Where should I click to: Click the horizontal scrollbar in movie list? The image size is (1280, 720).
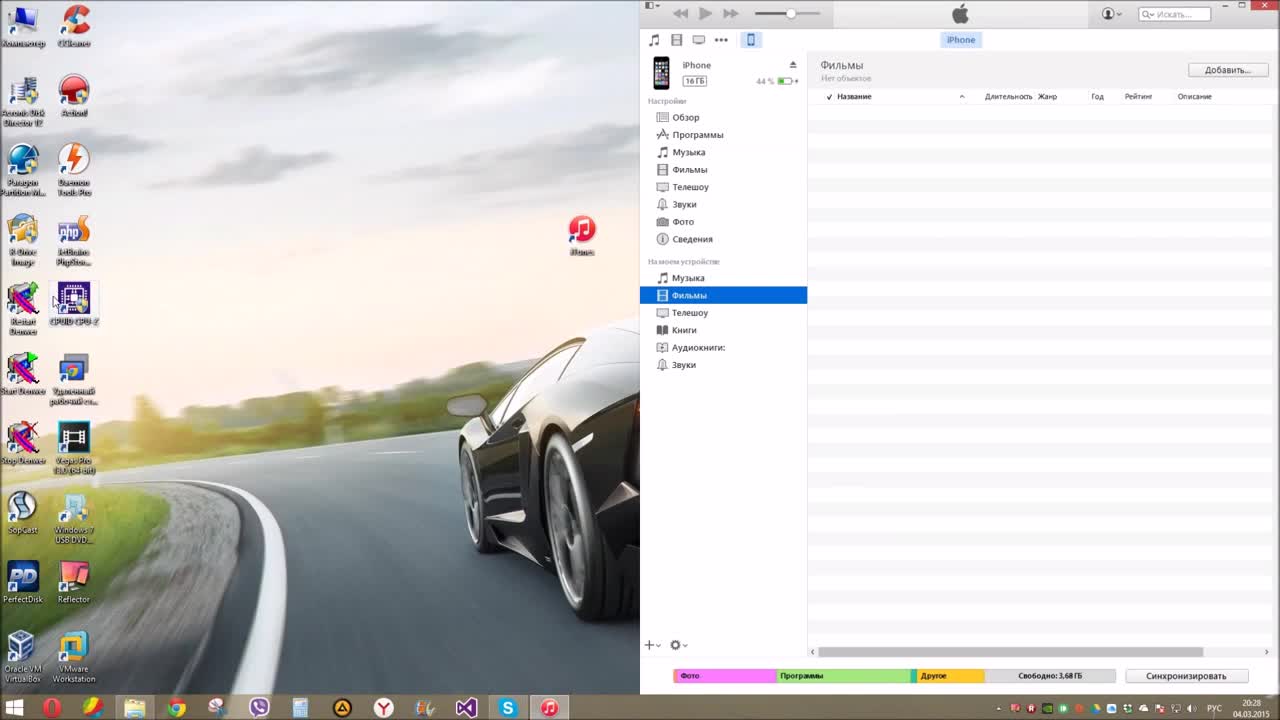click(1010, 652)
